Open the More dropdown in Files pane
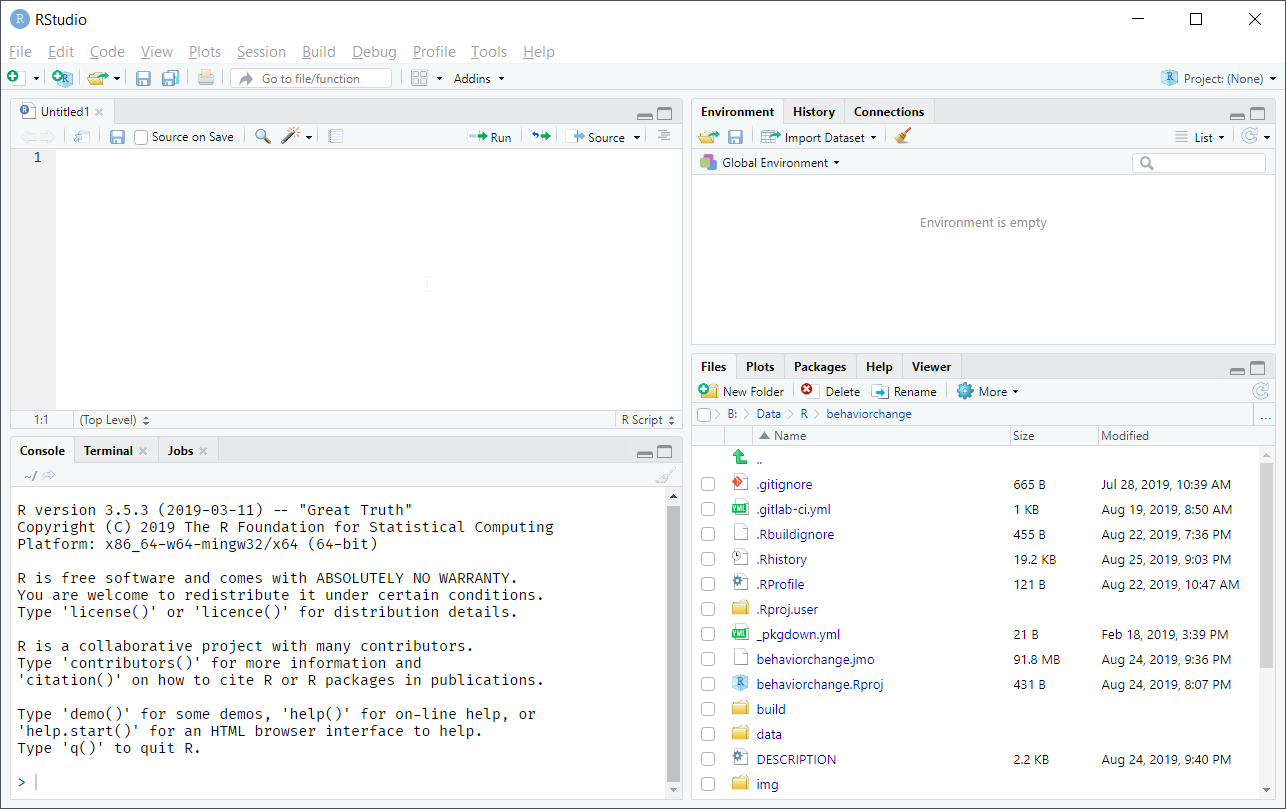 click(x=988, y=391)
